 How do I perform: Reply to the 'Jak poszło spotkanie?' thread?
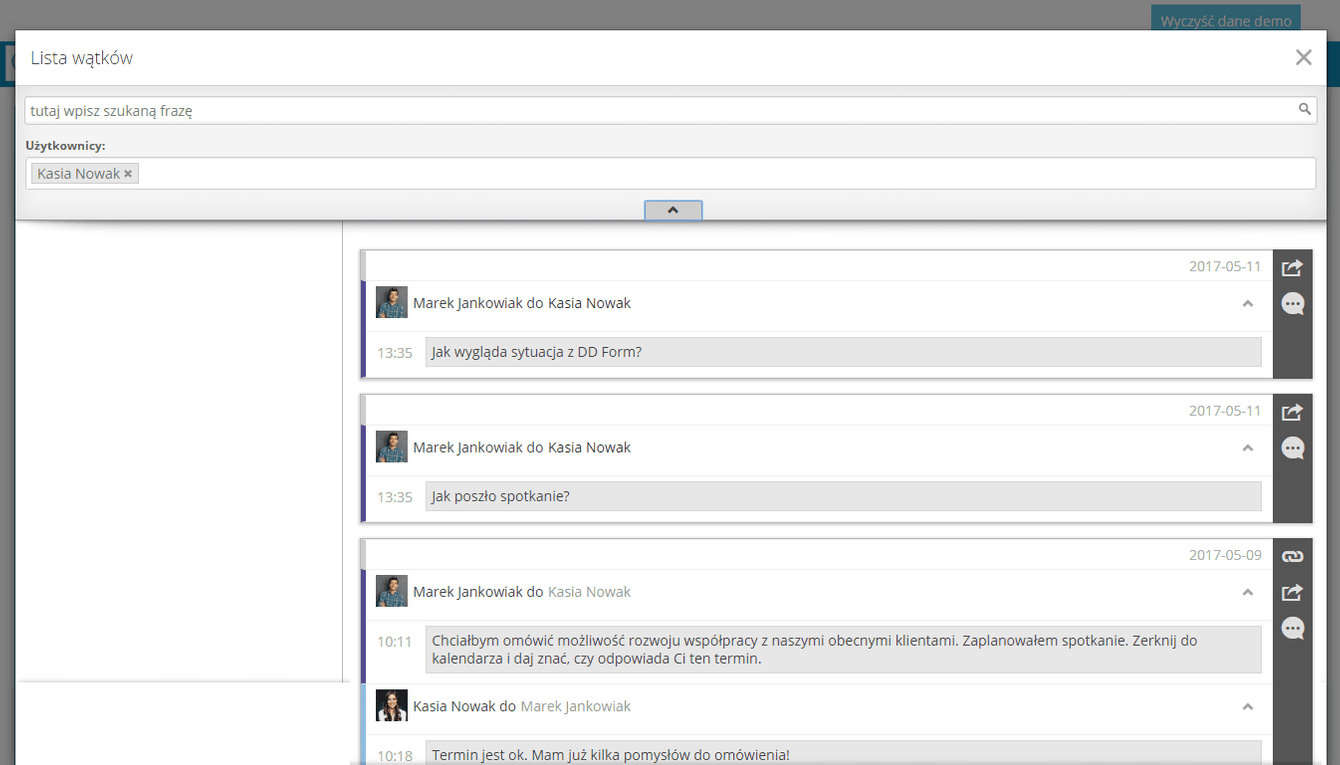coord(1292,448)
